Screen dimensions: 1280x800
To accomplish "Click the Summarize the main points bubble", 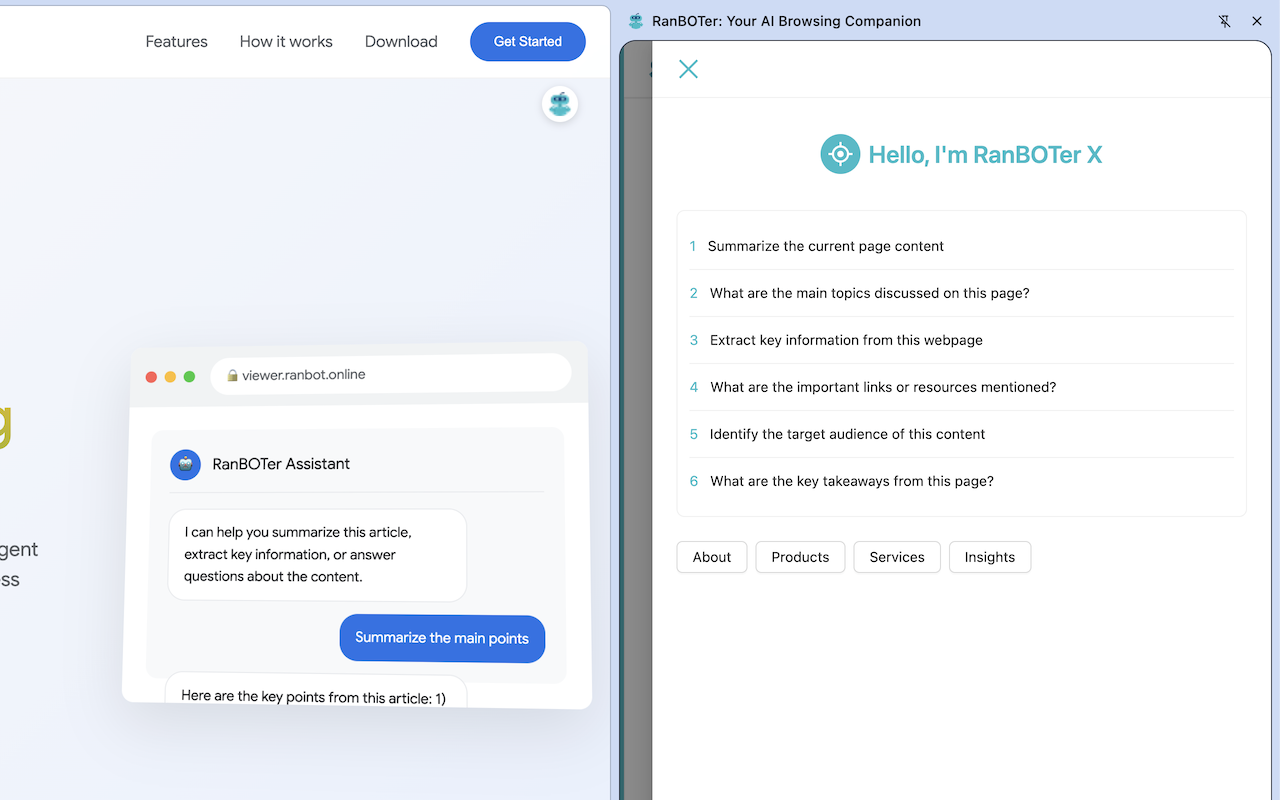I will pos(442,638).
